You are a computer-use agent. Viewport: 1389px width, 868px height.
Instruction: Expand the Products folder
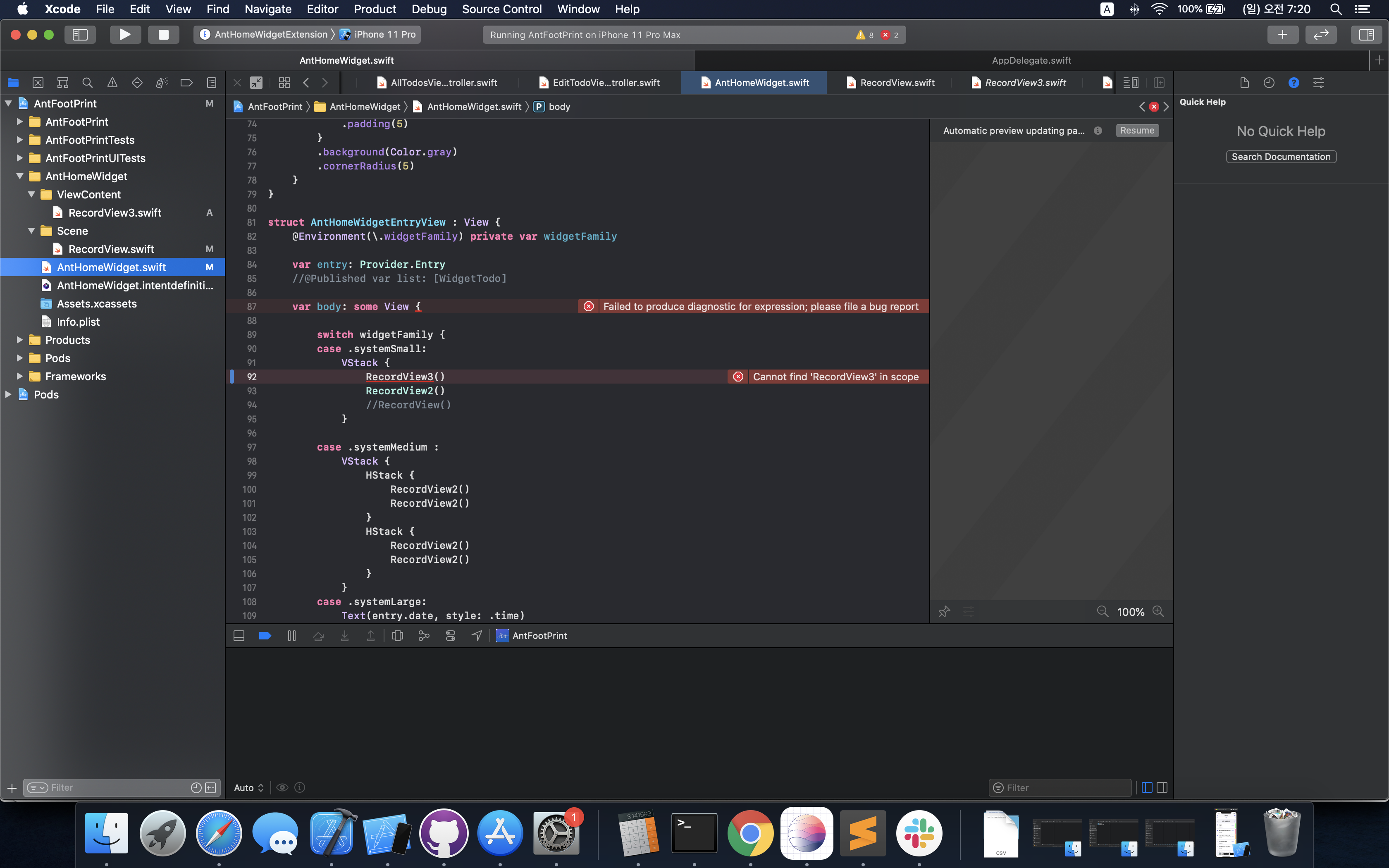tap(20, 340)
